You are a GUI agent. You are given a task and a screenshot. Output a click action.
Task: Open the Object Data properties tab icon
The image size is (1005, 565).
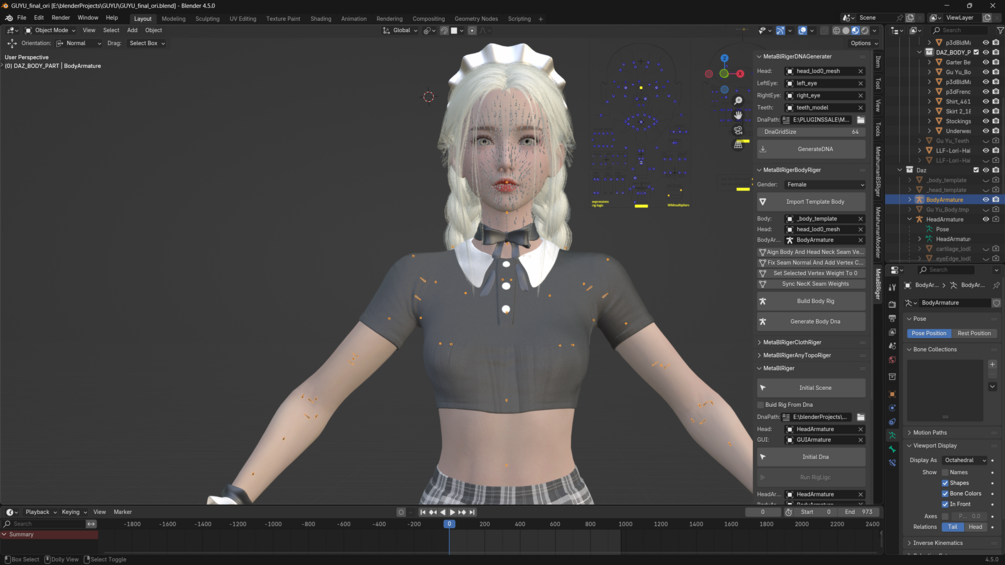[892, 436]
